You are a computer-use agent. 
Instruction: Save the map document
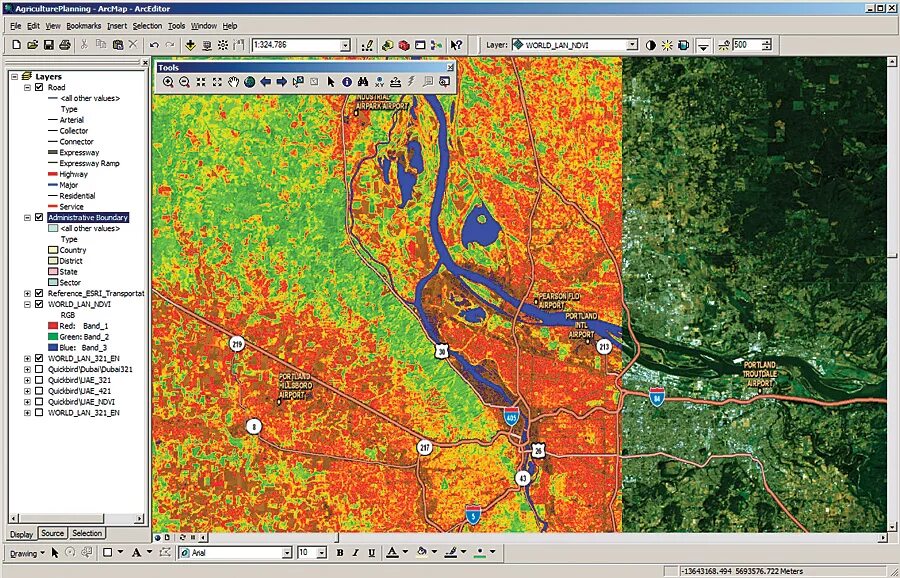click(48, 45)
